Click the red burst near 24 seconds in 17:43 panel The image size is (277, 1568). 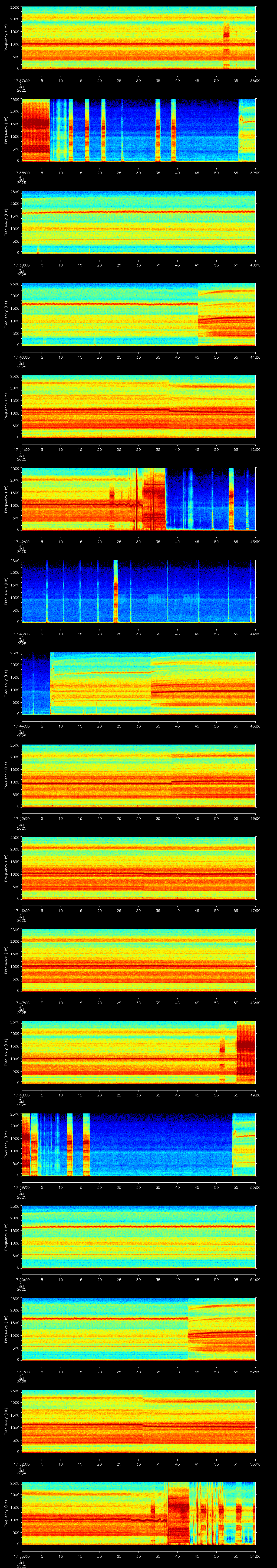[x=116, y=591]
